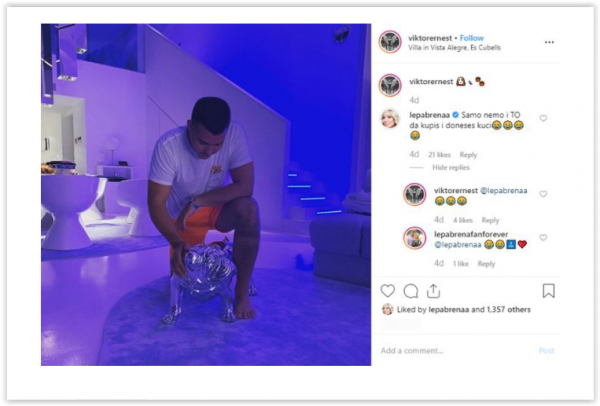Like lepabrenafanforever's reply with the small heart
600x406 pixels.
[x=543, y=238]
